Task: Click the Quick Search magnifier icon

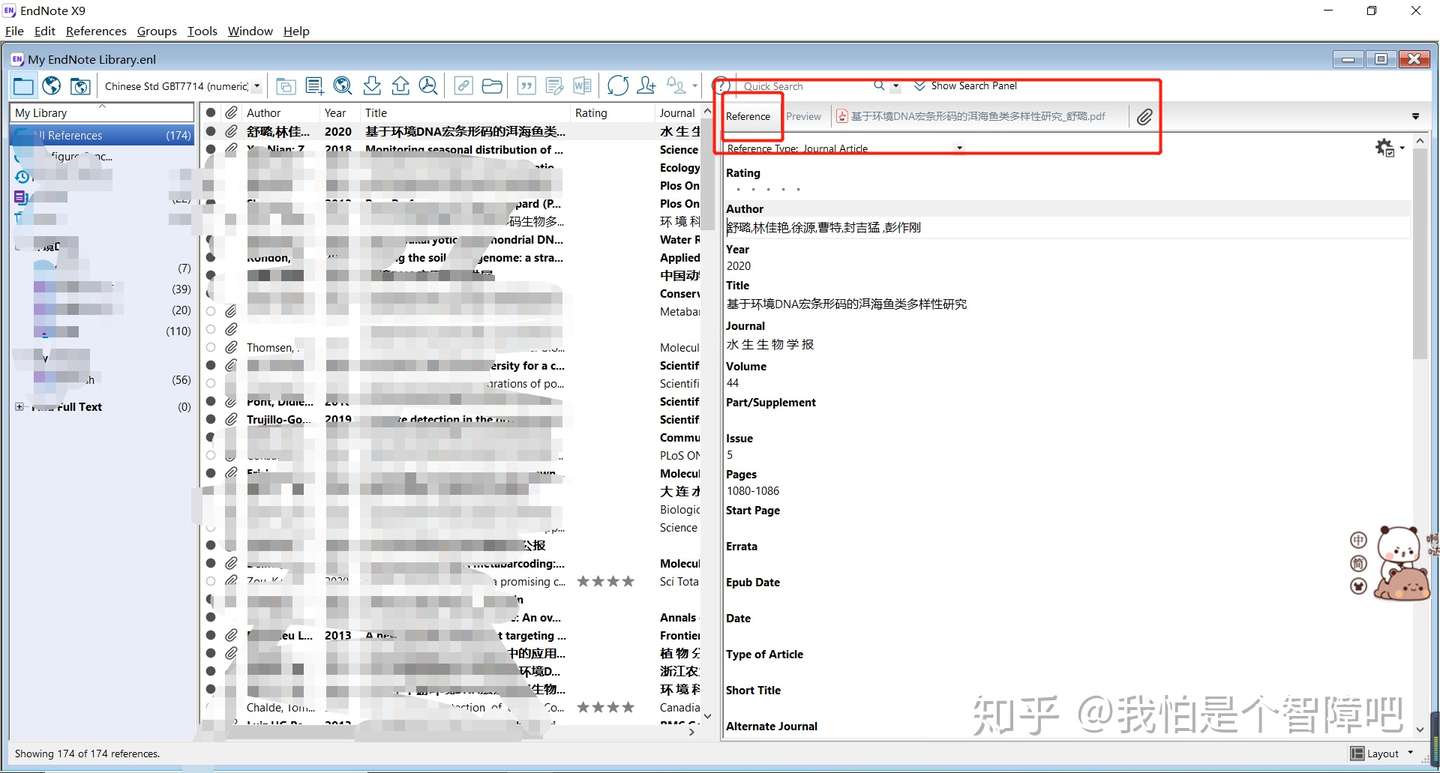Action: click(x=879, y=86)
